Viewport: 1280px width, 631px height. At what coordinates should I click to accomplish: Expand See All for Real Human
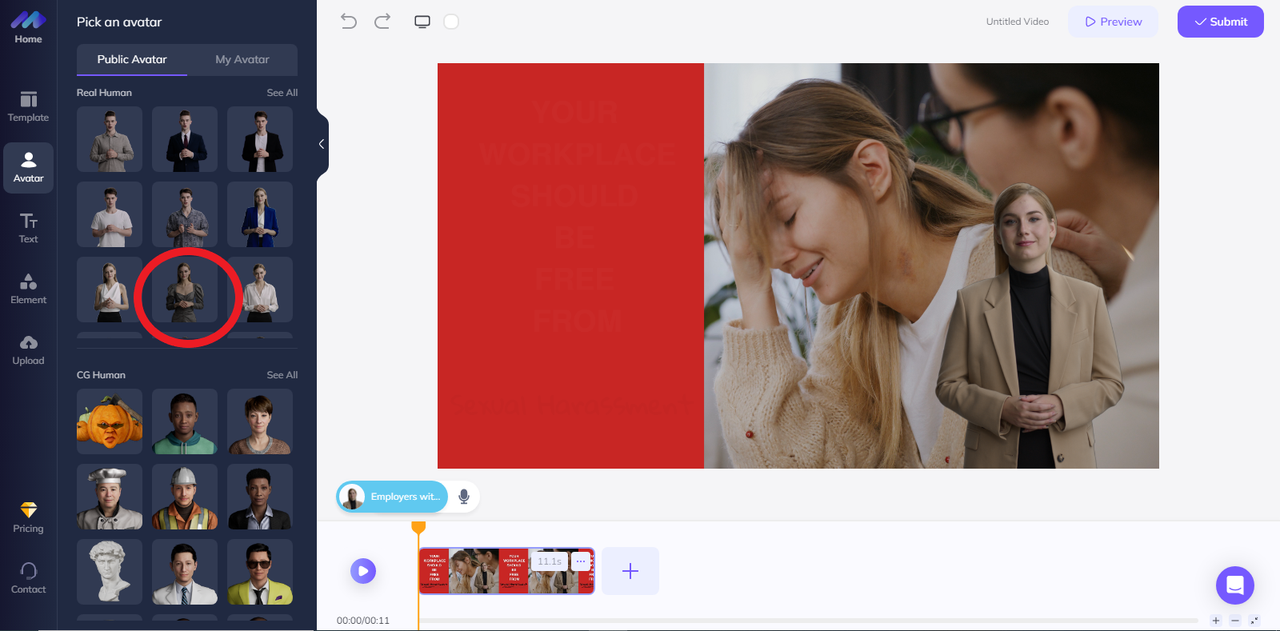point(282,93)
